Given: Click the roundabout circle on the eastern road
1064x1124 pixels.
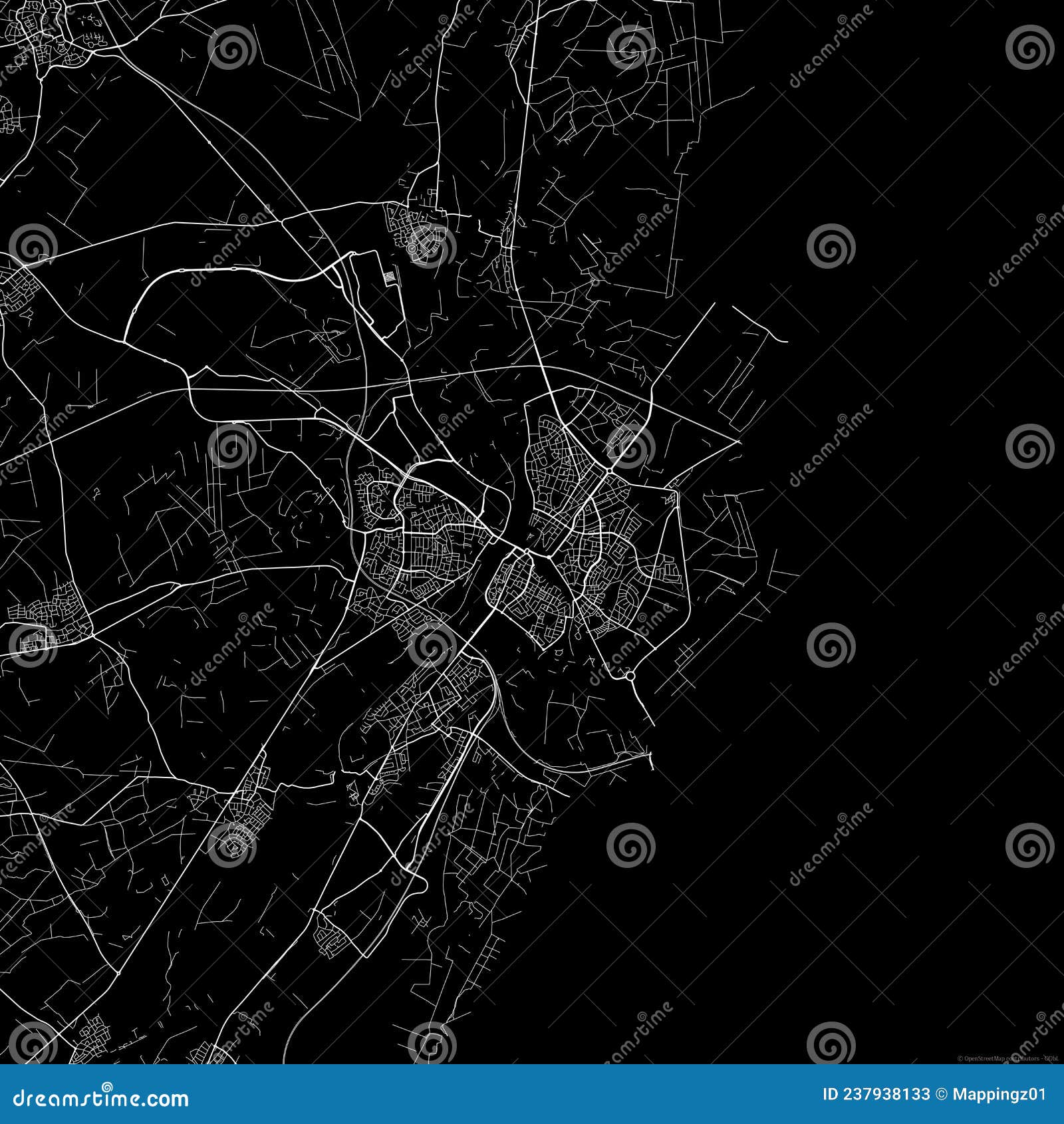Looking at the screenshot, I should click(x=630, y=677).
